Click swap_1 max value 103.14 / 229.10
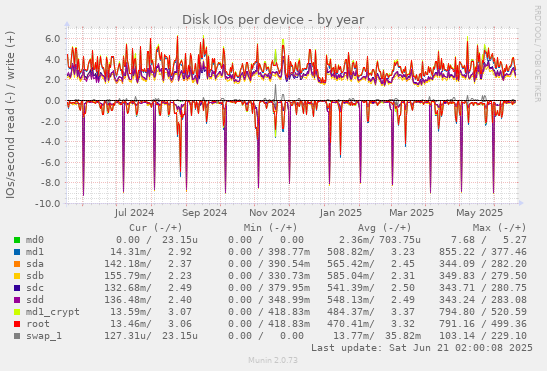Viewport: 547px width, 371px height. [x=483, y=336]
